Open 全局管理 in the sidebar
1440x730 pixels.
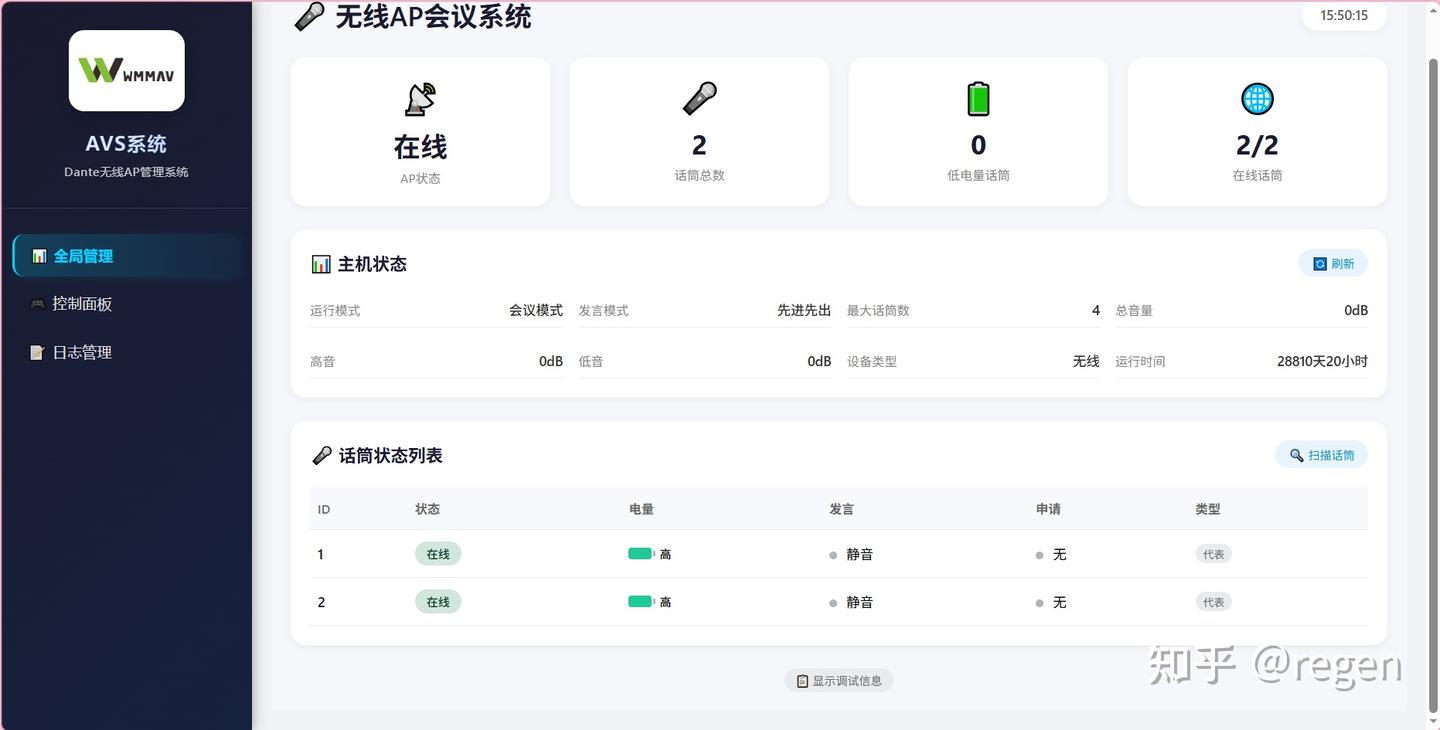[x=127, y=256]
